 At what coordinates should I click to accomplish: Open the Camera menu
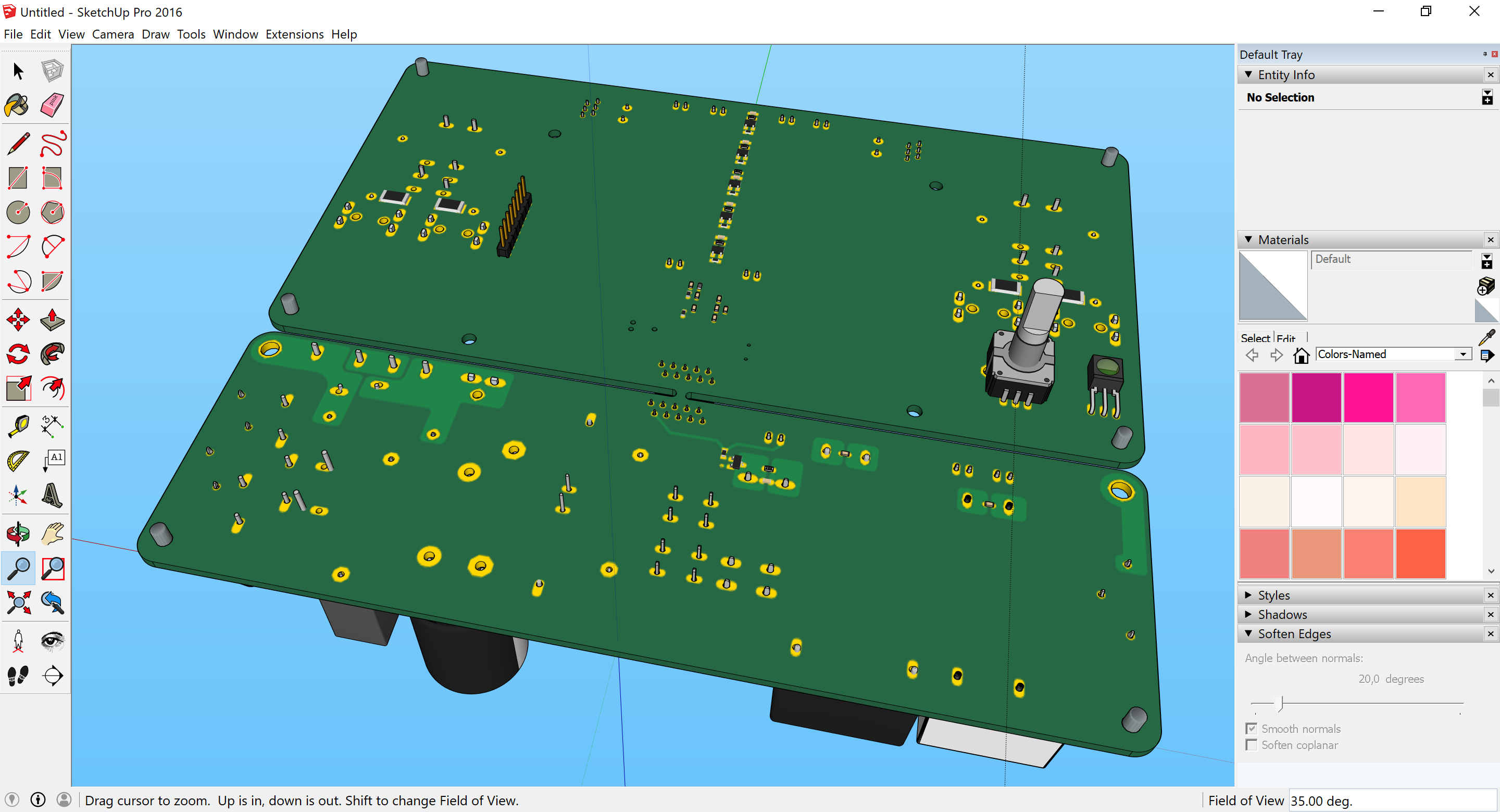pos(113,34)
